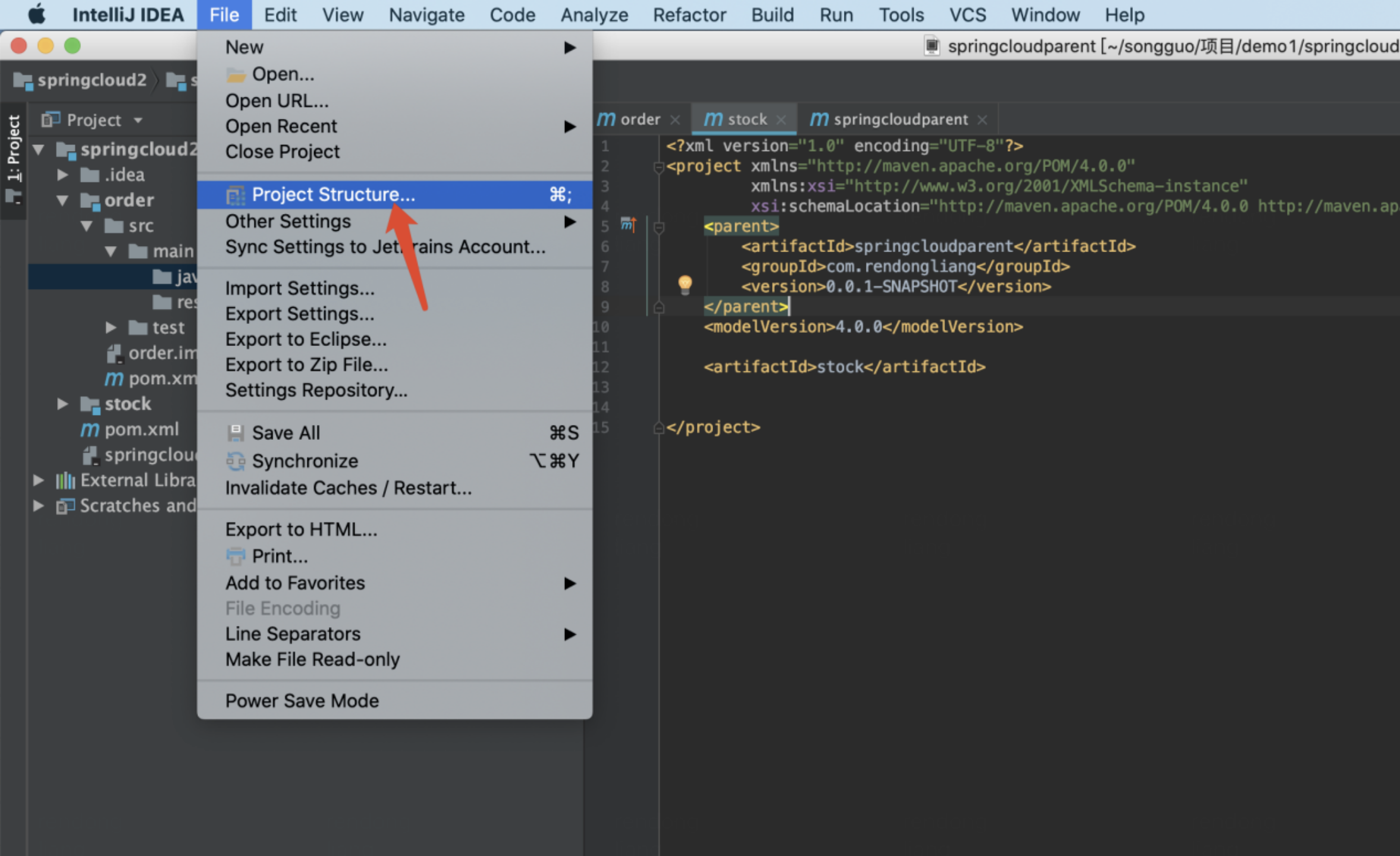The image size is (1400, 856).
Task: Select Invalidate Caches / Restart...
Action: tap(394, 488)
